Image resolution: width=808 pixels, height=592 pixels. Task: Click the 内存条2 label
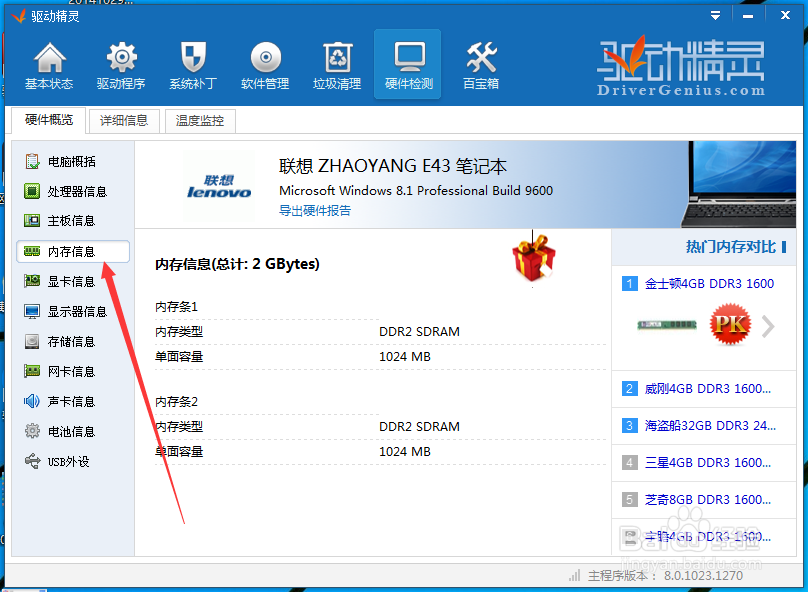pos(176,401)
